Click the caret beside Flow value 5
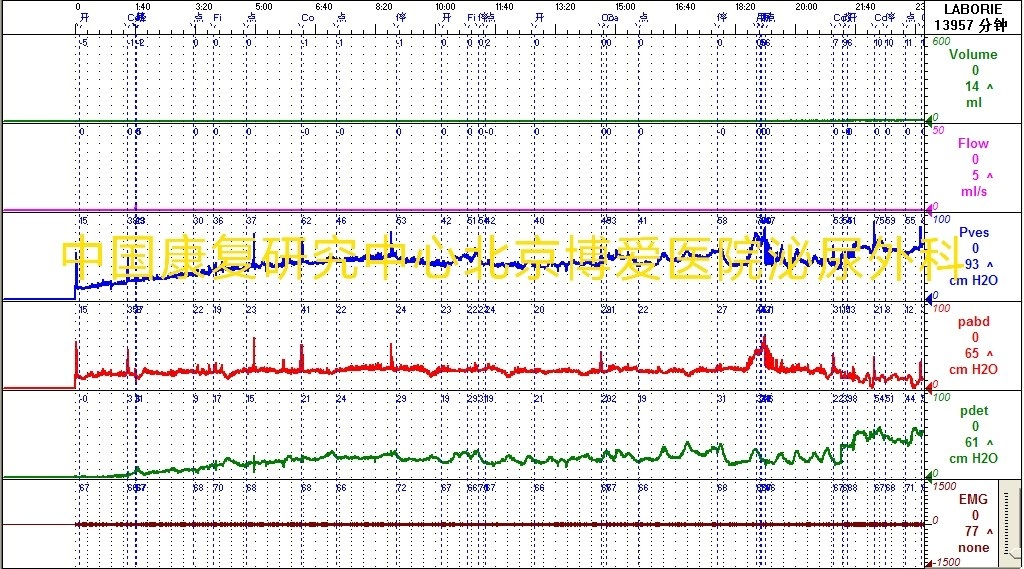 989,175
